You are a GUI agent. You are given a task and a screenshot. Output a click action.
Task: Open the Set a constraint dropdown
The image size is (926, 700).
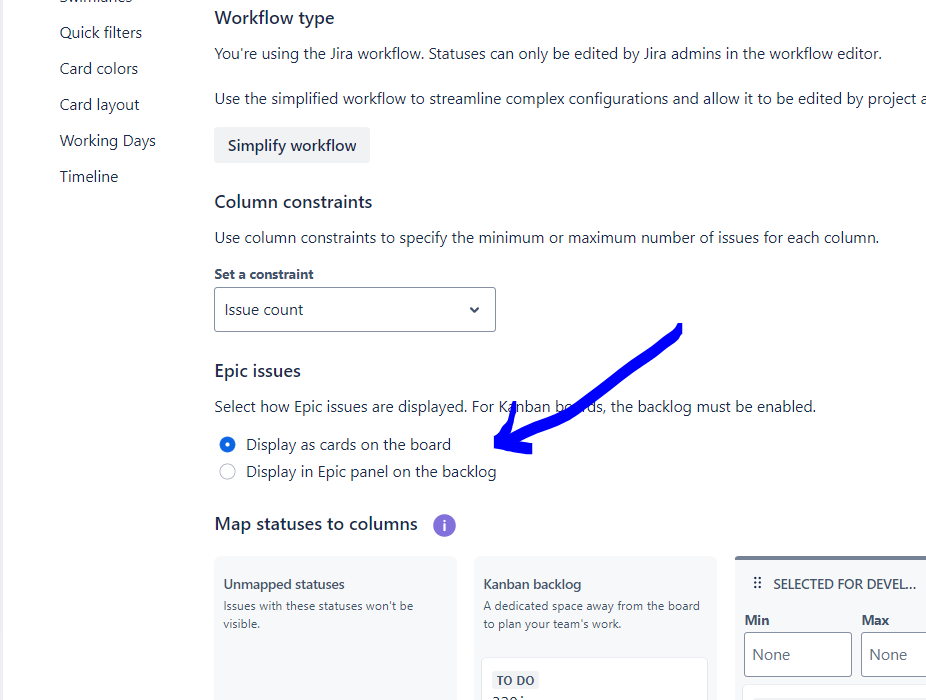[355, 310]
